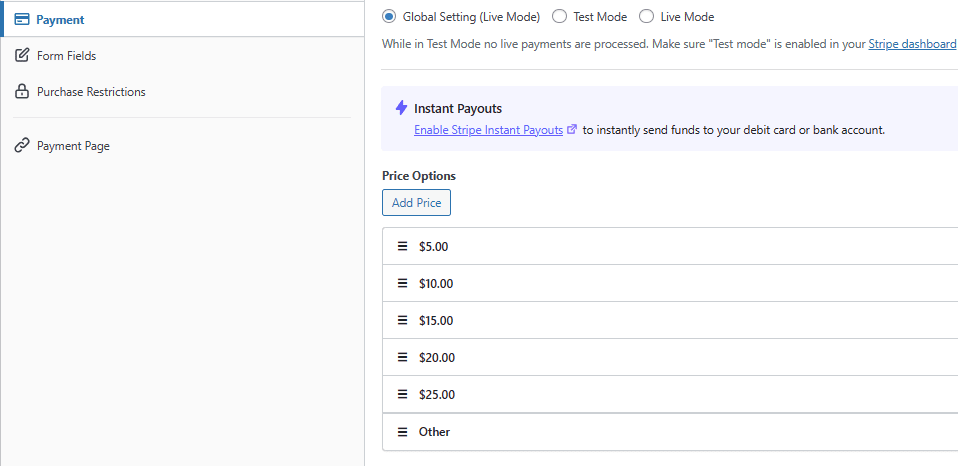Choose the Live Mode radio option

646,17
